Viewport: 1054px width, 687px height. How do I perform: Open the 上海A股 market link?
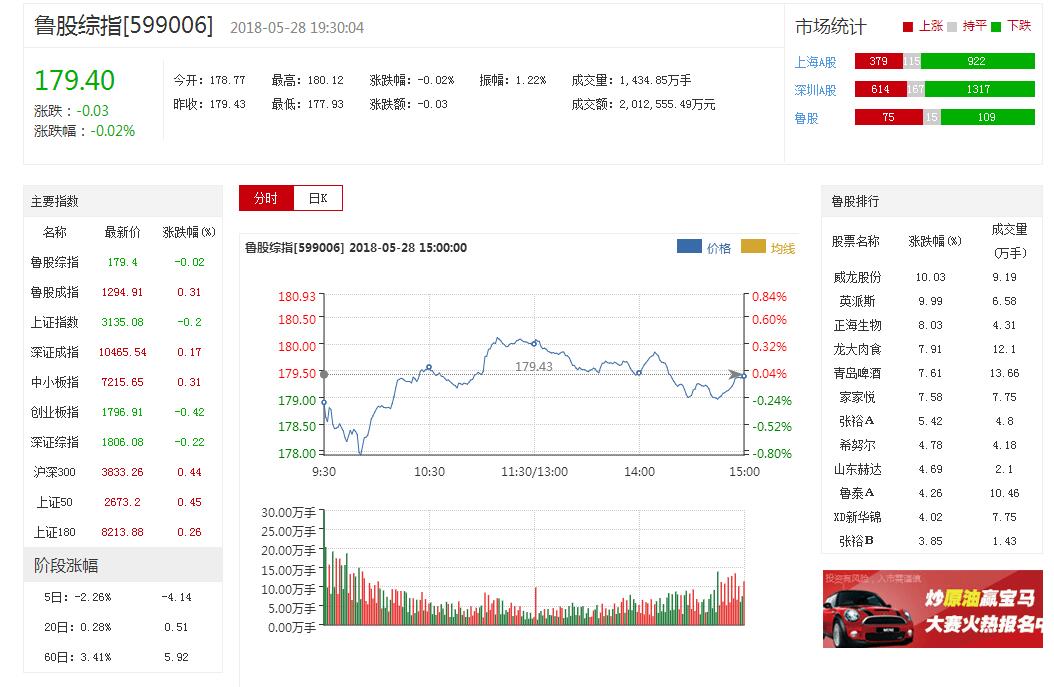pos(815,61)
